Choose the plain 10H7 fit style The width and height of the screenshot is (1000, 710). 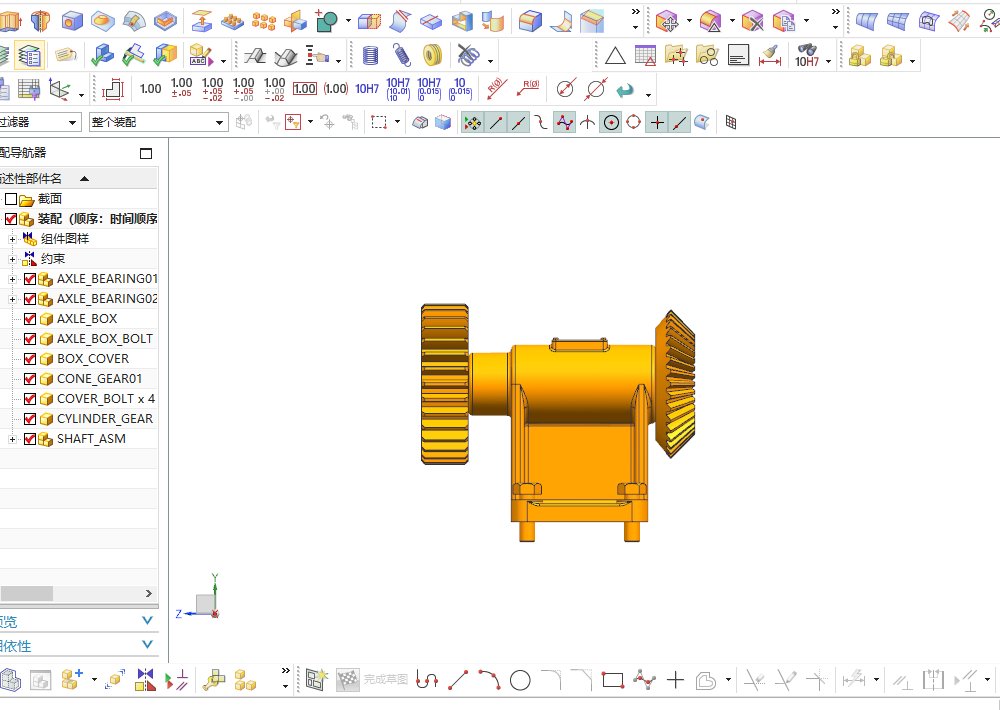[367, 89]
